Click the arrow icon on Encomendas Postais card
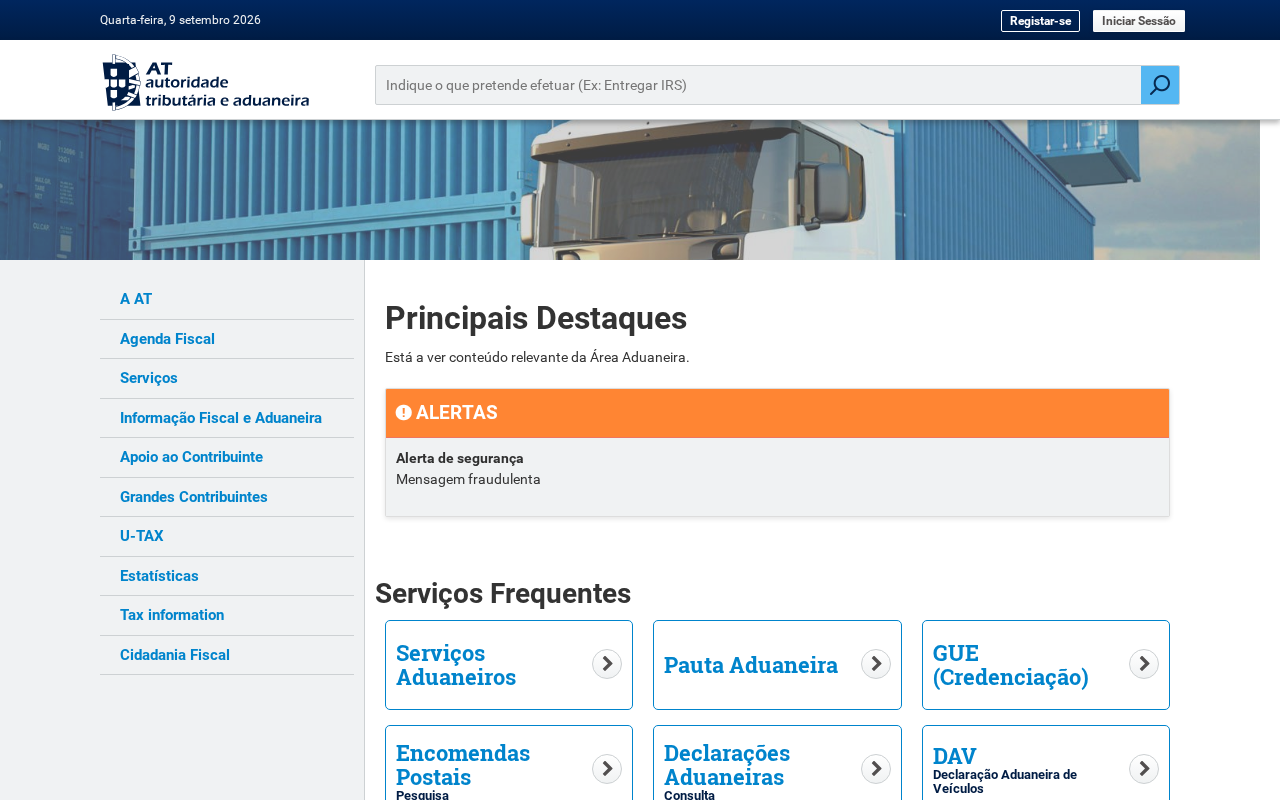1280x800 pixels. (607, 769)
